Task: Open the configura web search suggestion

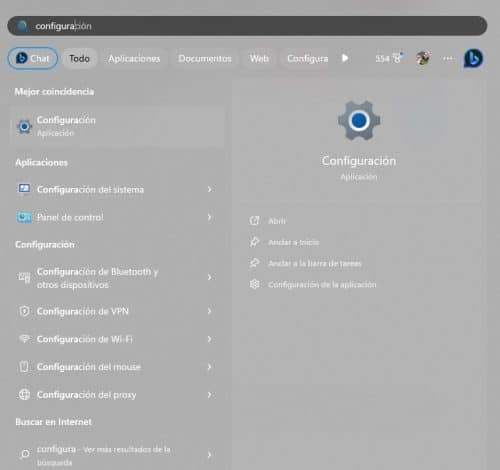Action: coord(118,455)
